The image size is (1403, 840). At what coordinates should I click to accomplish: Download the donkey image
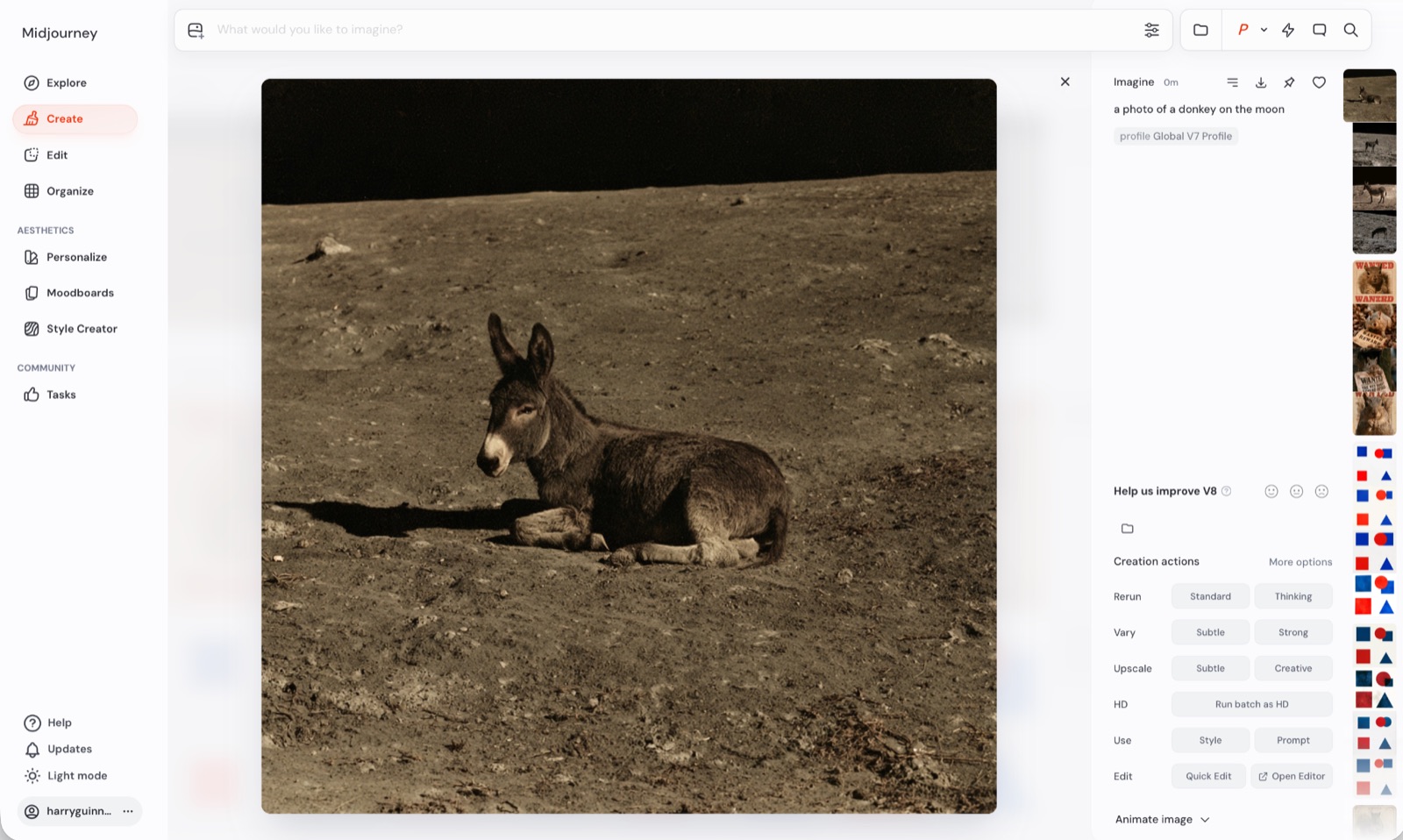(x=1260, y=82)
